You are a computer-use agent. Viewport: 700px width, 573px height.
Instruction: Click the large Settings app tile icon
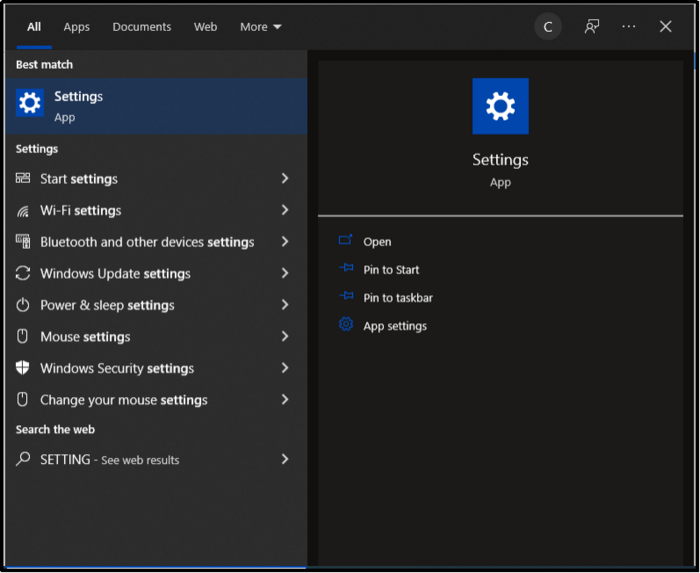[500, 106]
